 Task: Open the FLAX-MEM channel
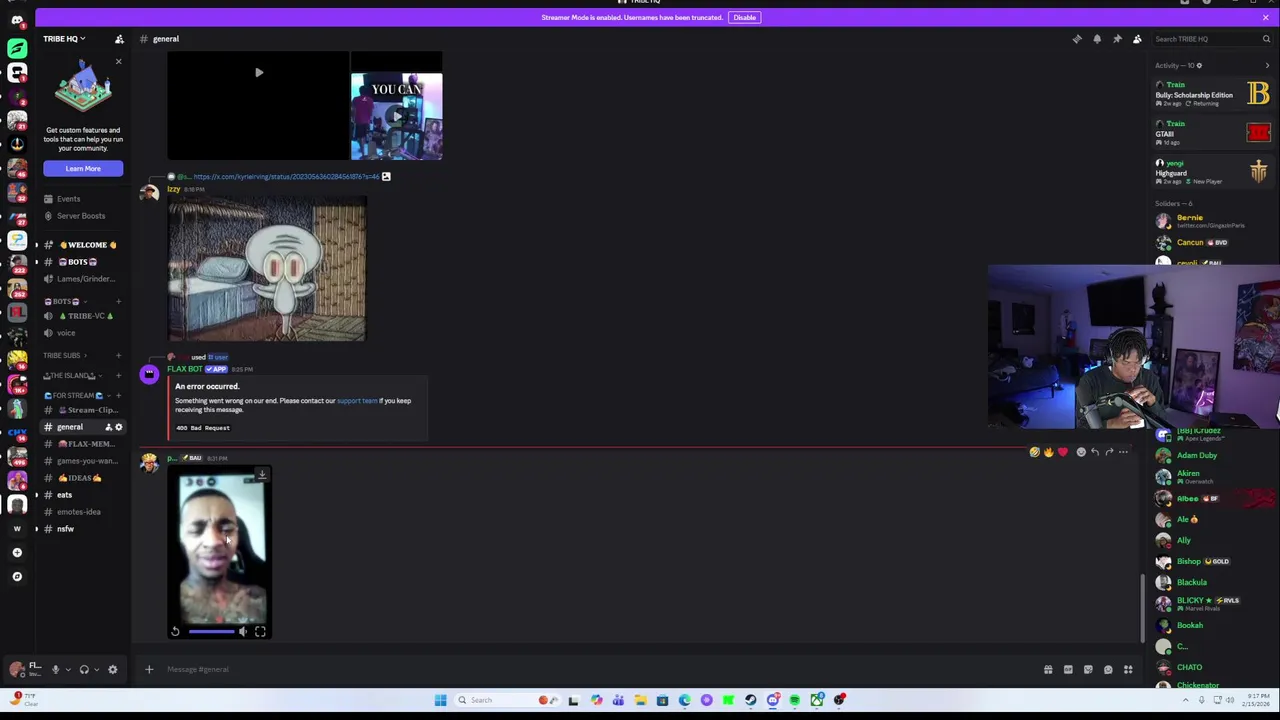coord(82,444)
